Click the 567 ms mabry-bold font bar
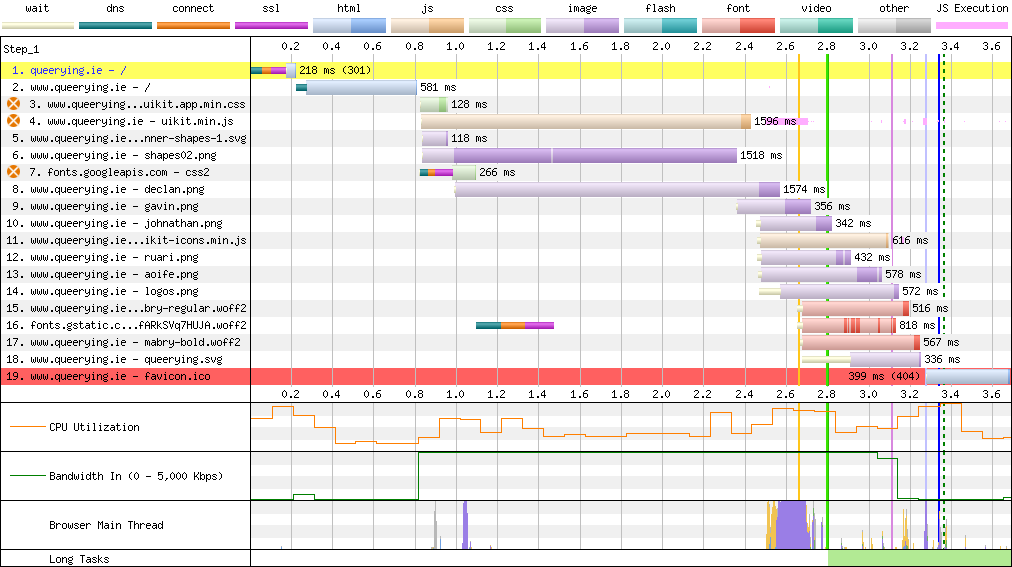 [859, 342]
